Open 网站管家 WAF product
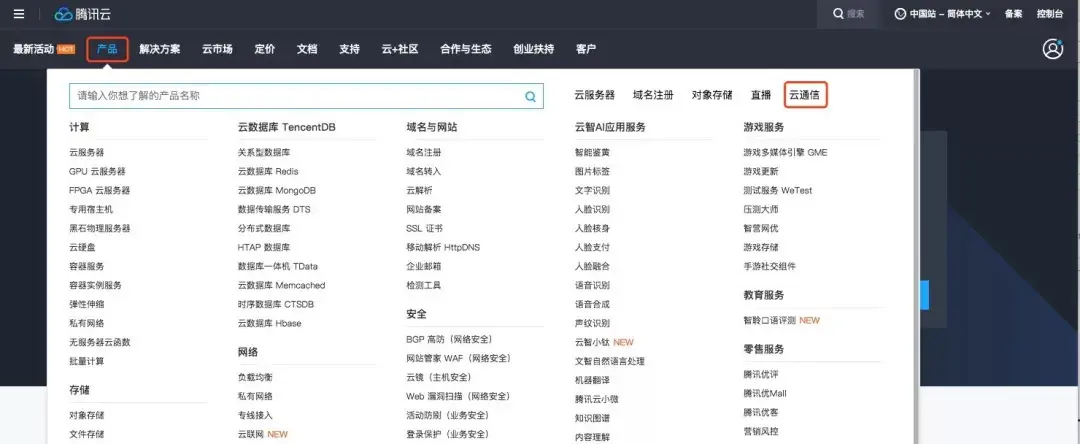 click(459, 358)
